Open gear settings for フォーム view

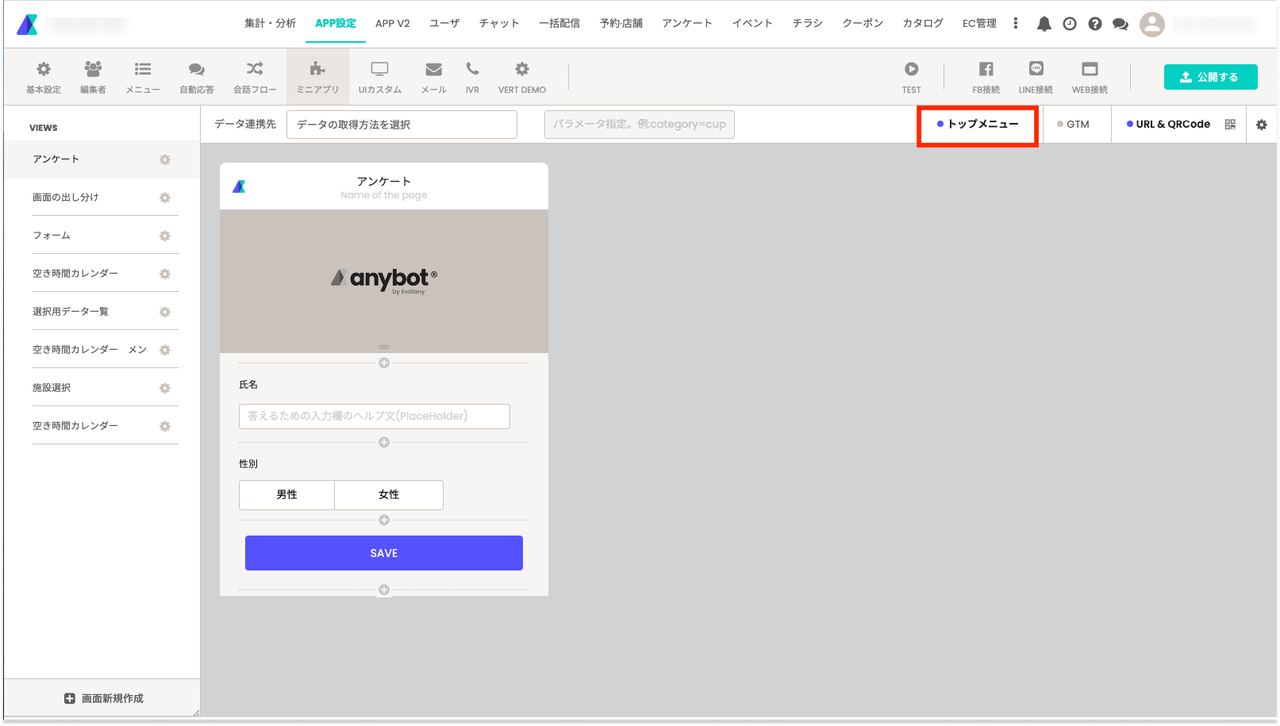(165, 236)
